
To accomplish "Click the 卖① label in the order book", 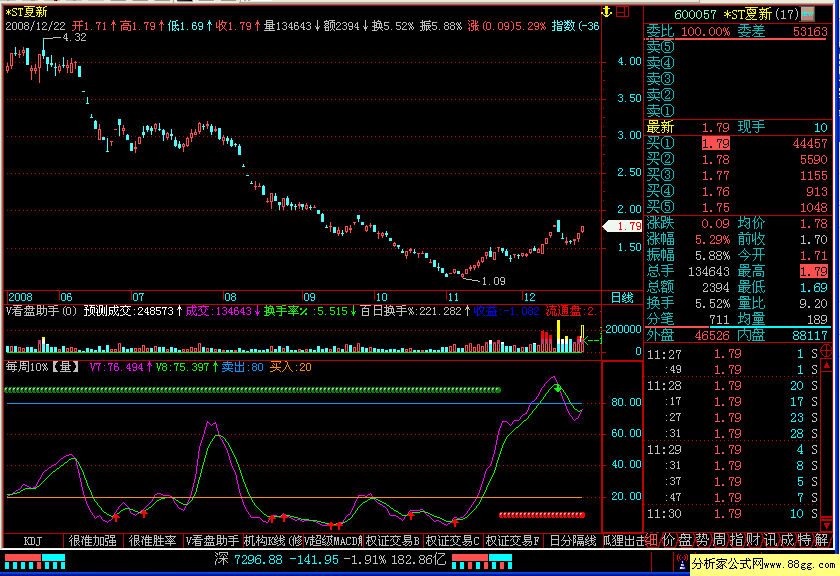I will (x=660, y=111).
